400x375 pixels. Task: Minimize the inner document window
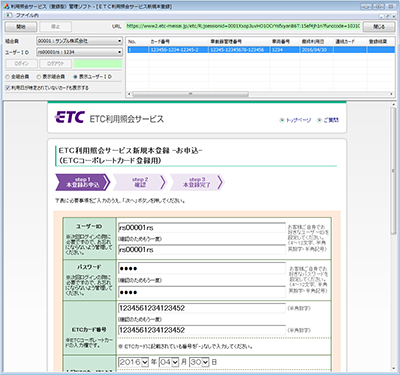[x=381, y=16]
